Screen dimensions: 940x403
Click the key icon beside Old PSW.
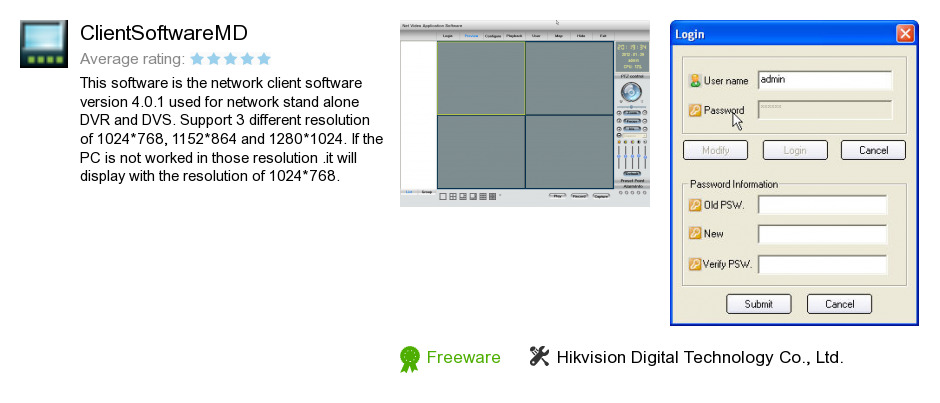tap(695, 205)
